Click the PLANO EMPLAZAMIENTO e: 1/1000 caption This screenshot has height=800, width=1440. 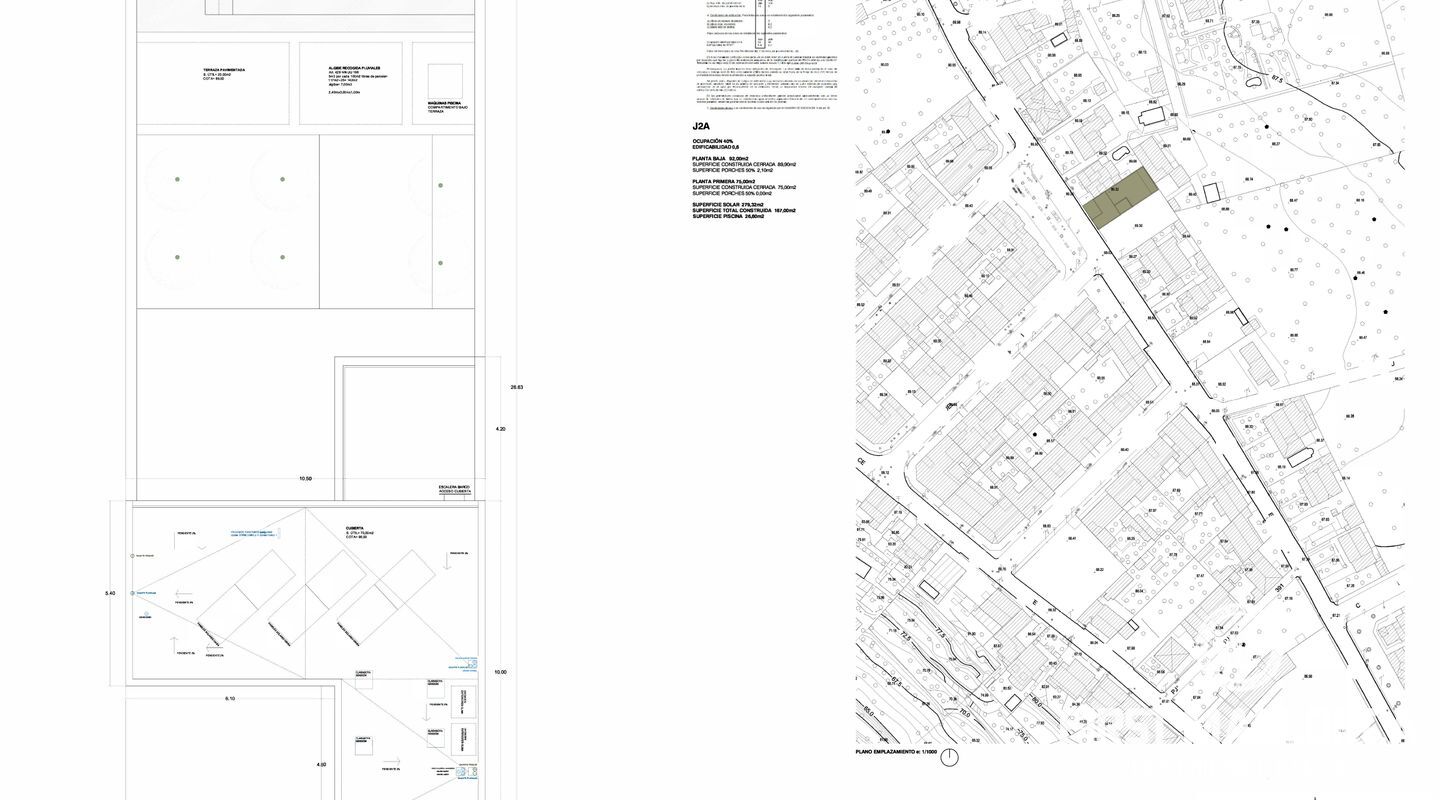click(895, 751)
